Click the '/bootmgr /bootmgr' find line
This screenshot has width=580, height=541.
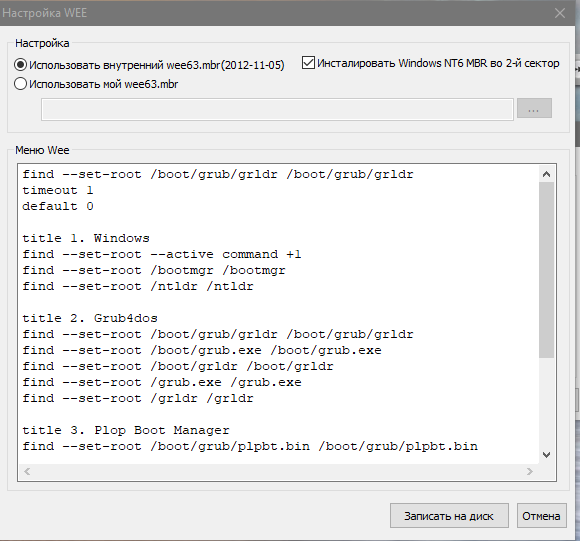154,270
